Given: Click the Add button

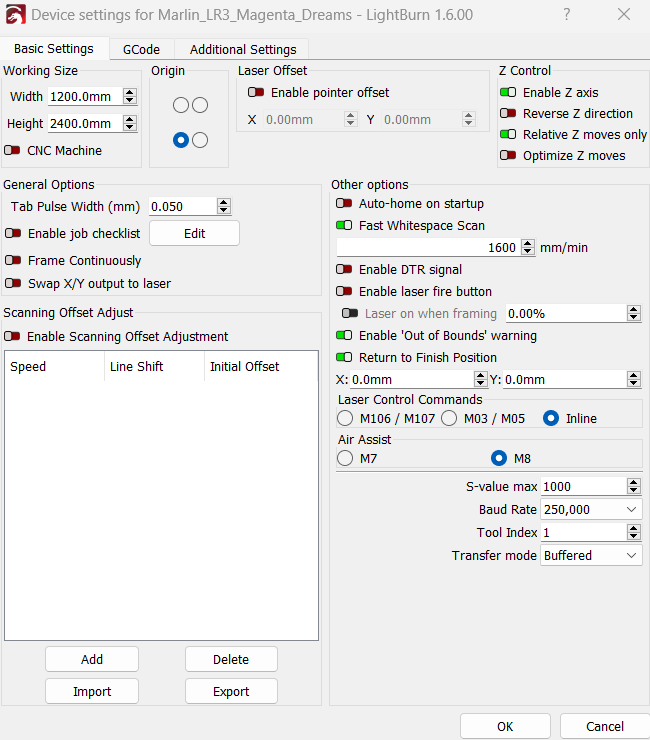Looking at the screenshot, I should point(92,659).
